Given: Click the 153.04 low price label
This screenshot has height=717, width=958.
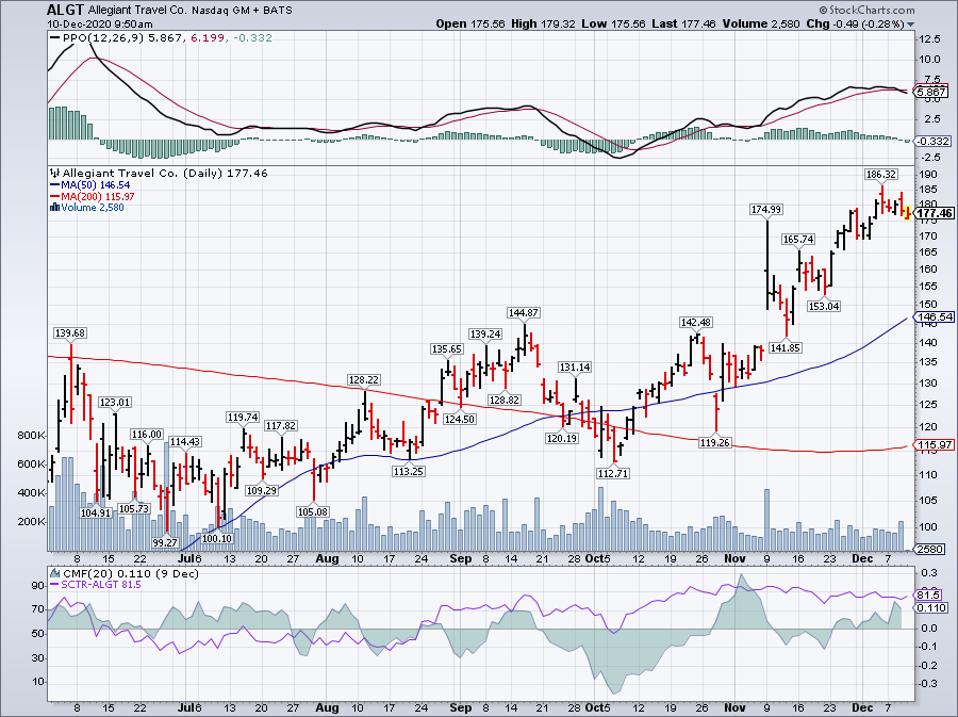Looking at the screenshot, I should pos(824,306).
